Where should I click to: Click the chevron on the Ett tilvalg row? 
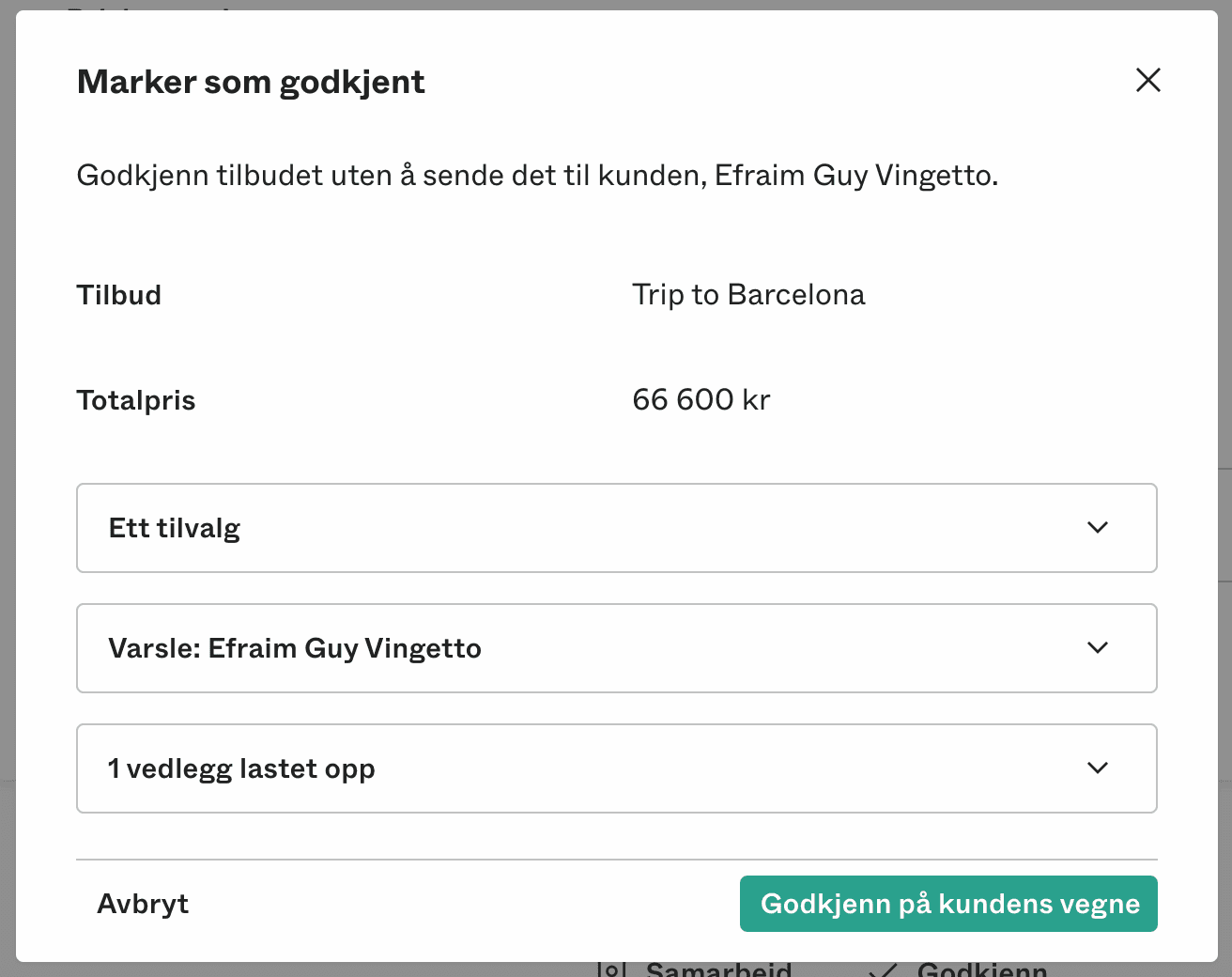(x=1097, y=528)
